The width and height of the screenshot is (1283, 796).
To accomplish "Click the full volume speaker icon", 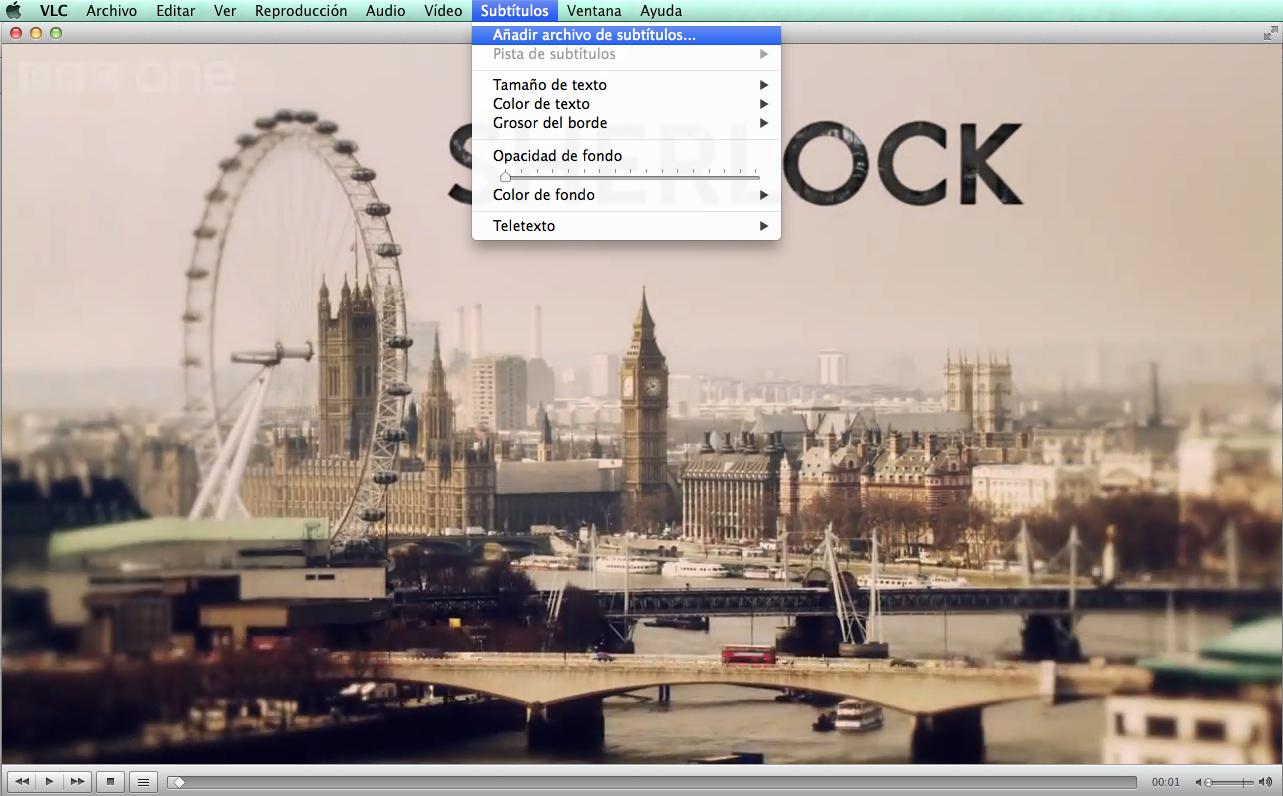I will point(1263,782).
